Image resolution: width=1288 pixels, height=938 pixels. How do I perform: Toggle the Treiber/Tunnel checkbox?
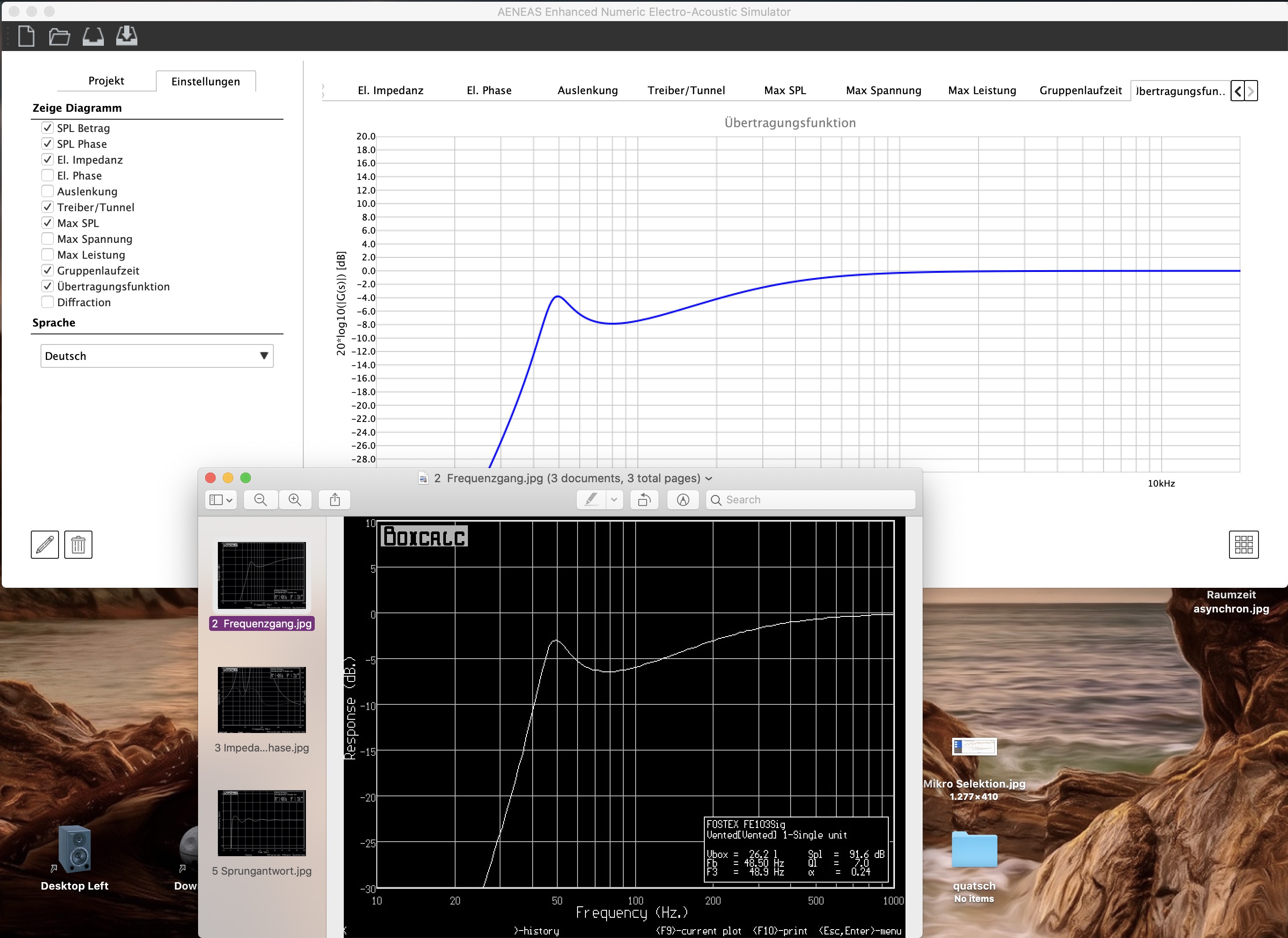(x=48, y=207)
